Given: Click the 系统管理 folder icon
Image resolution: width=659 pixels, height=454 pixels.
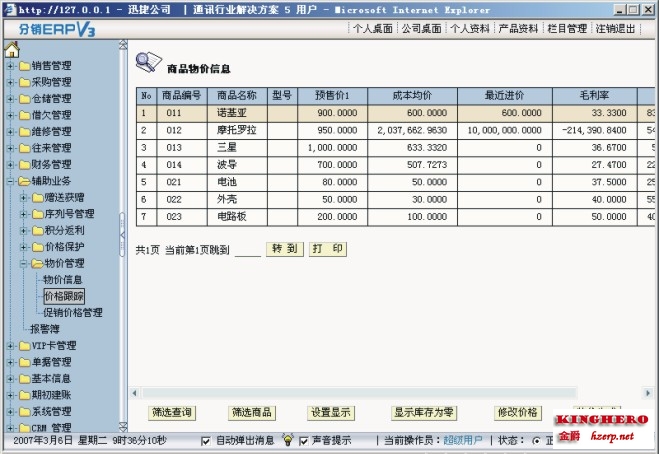Looking at the screenshot, I should point(25,412).
